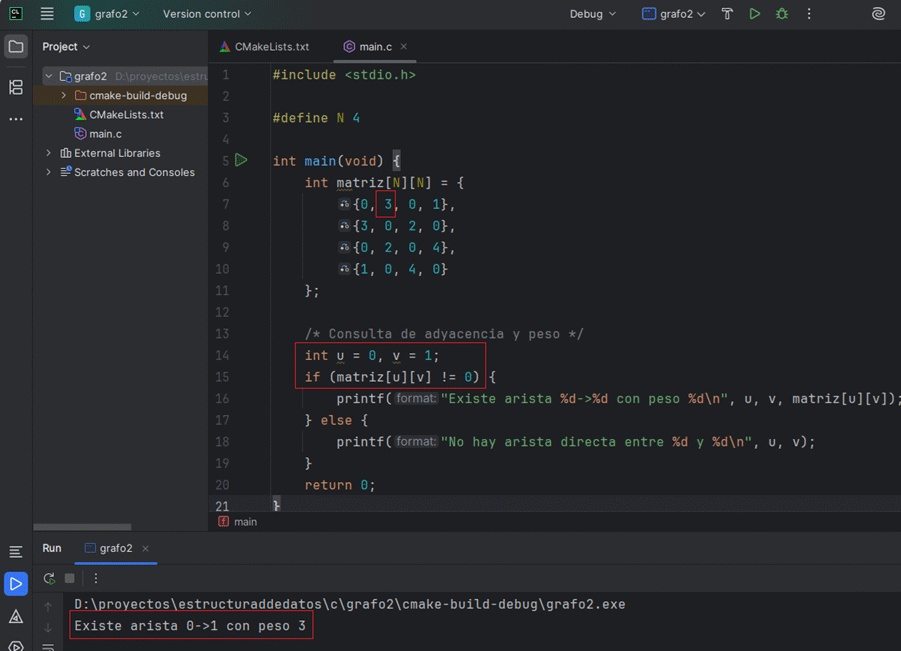Click the Rerun icon in Run panel
The image size is (901, 651).
49,578
